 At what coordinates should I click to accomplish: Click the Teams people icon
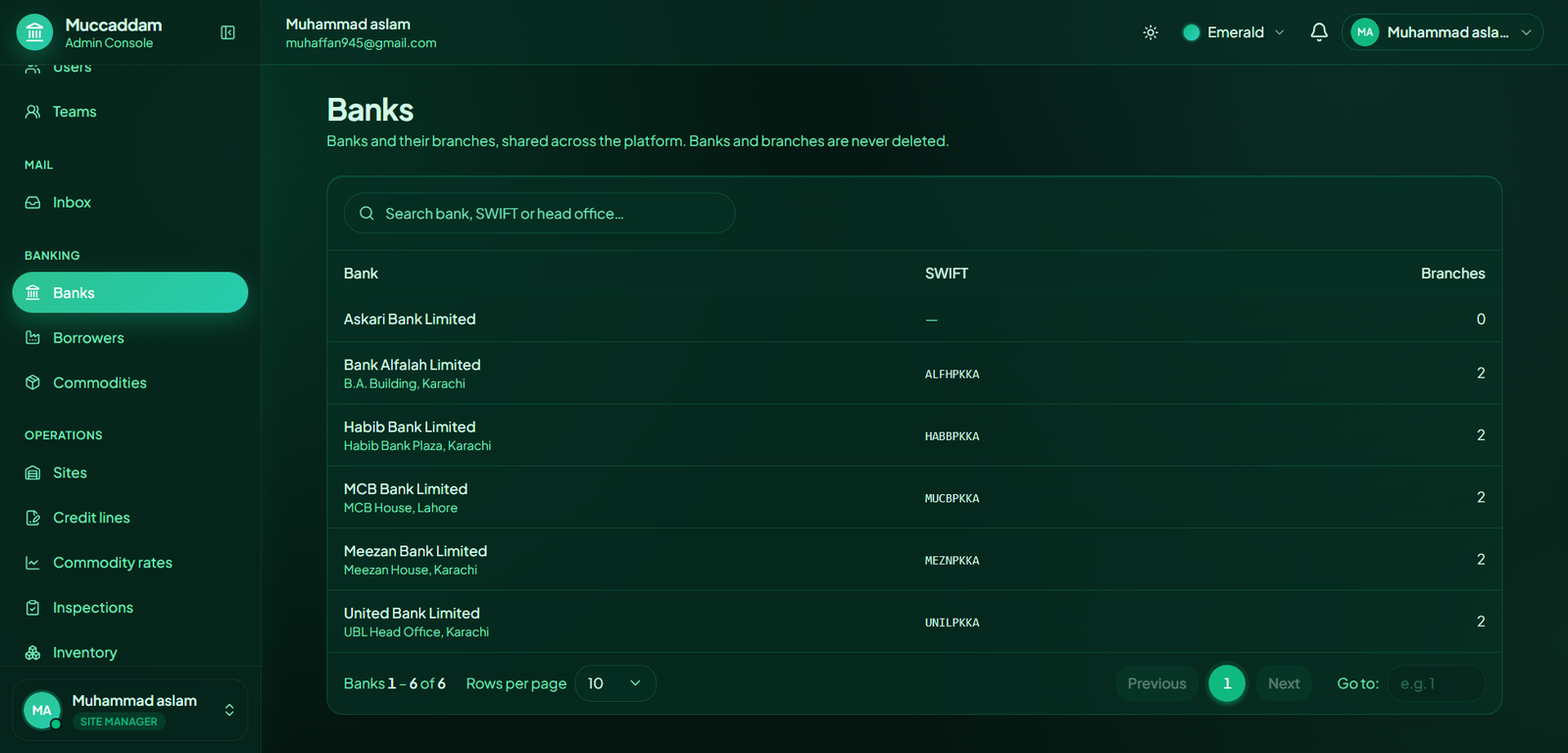(x=32, y=112)
